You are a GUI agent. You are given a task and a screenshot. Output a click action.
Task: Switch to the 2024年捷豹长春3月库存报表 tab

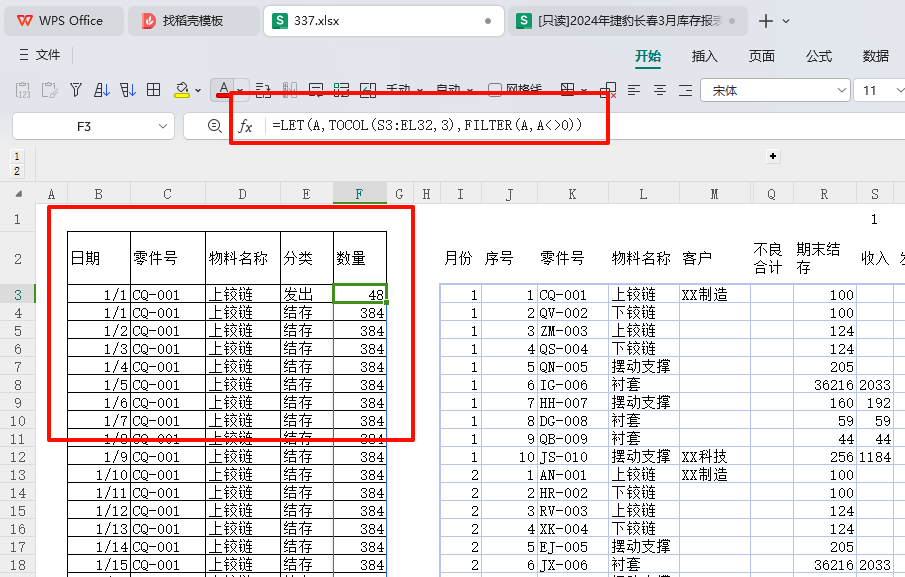coord(627,21)
